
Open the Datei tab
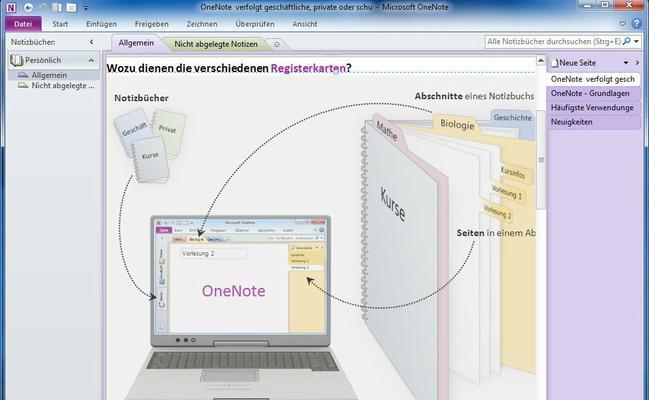pos(23,24)
